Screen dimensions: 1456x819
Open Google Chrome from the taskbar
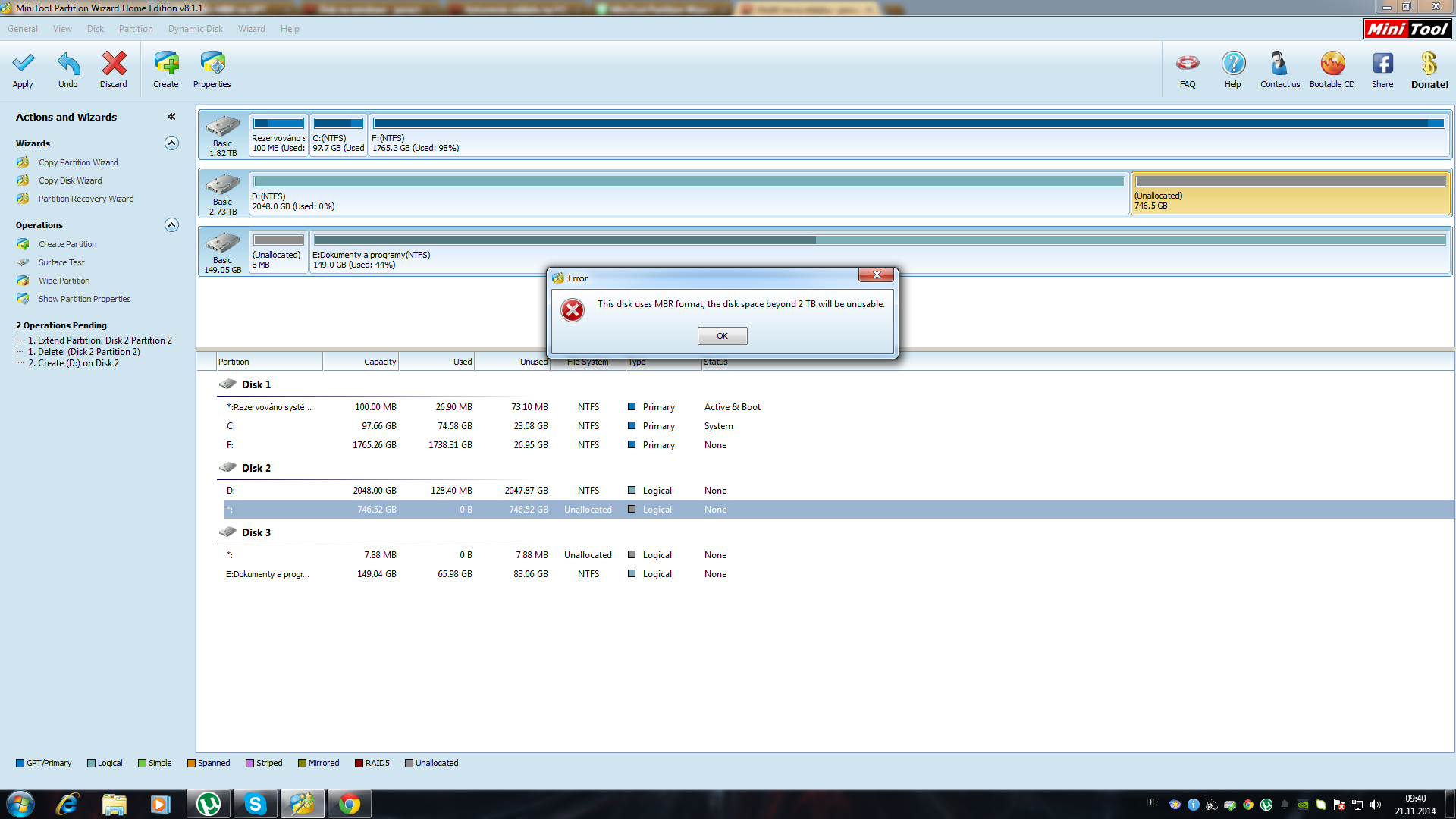350,804
